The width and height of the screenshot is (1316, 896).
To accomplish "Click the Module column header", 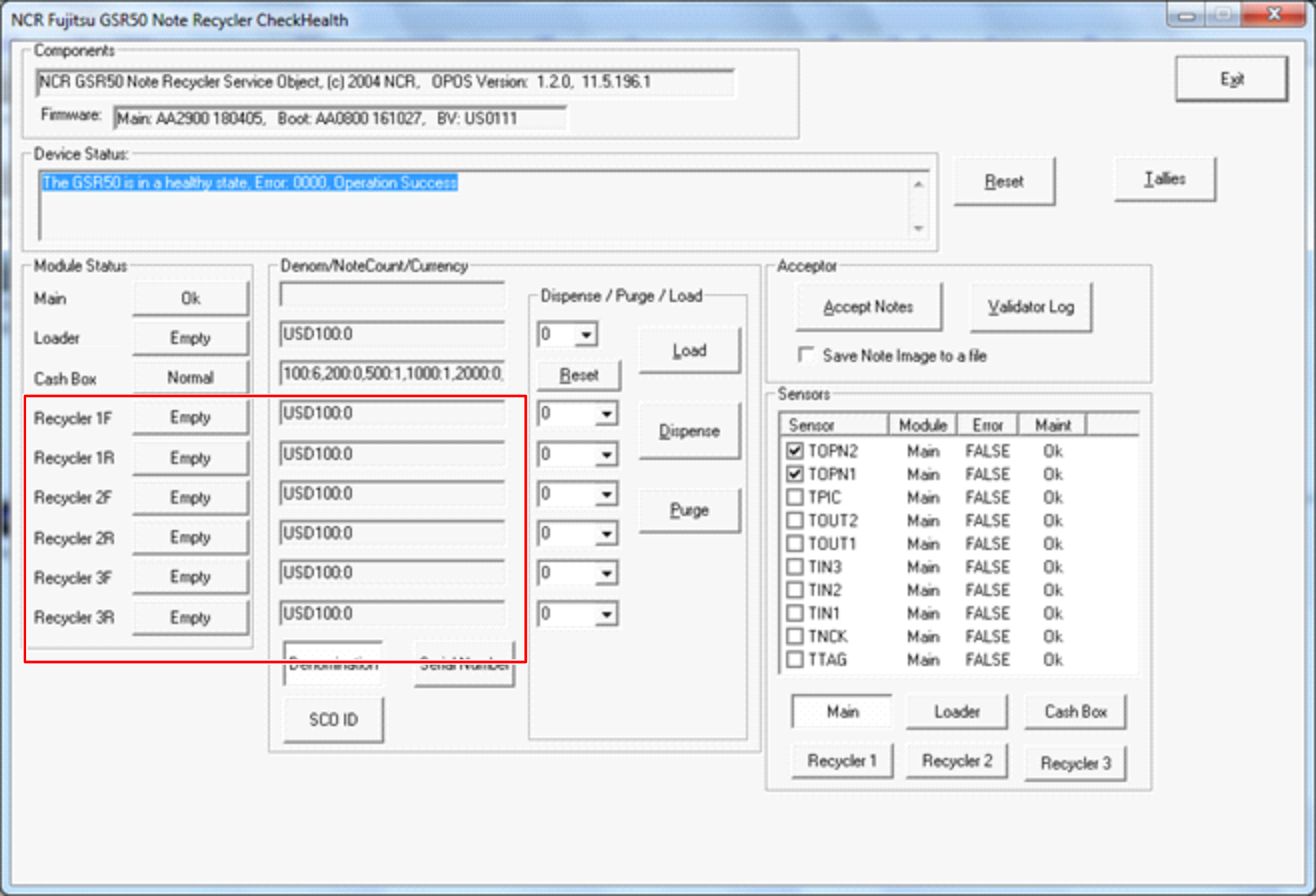I will tap(922, 425).
